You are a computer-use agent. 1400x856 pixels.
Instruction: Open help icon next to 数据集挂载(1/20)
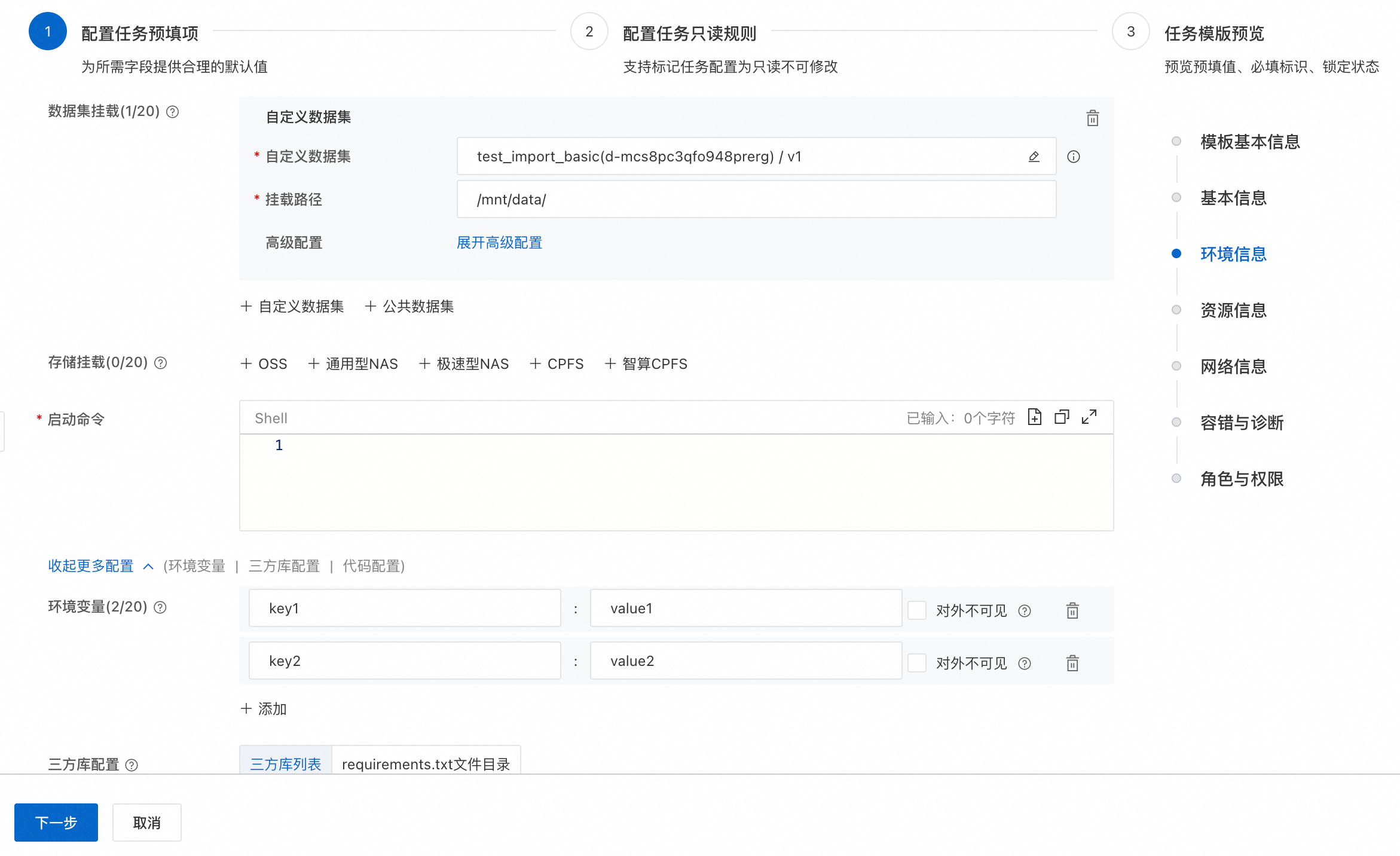pyautogui.click(x=173, y=112)
